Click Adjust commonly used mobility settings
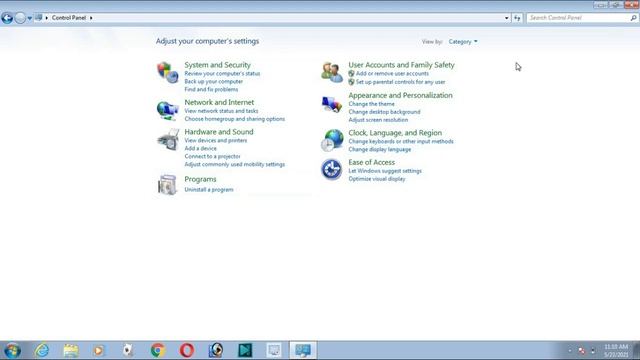 (234, 164)
